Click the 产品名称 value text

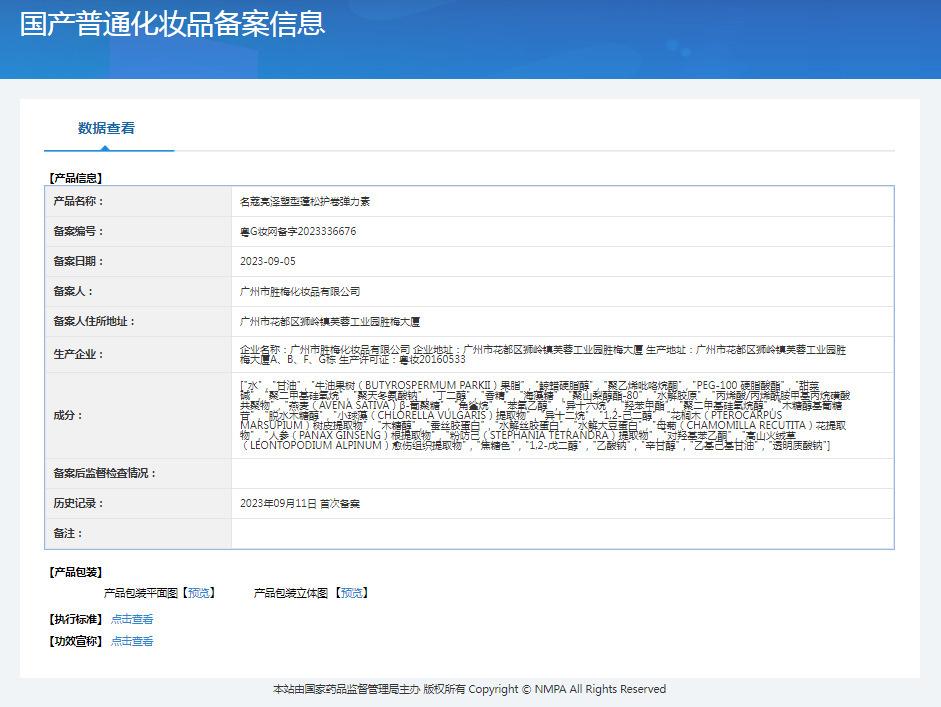[x=305, y=202]
